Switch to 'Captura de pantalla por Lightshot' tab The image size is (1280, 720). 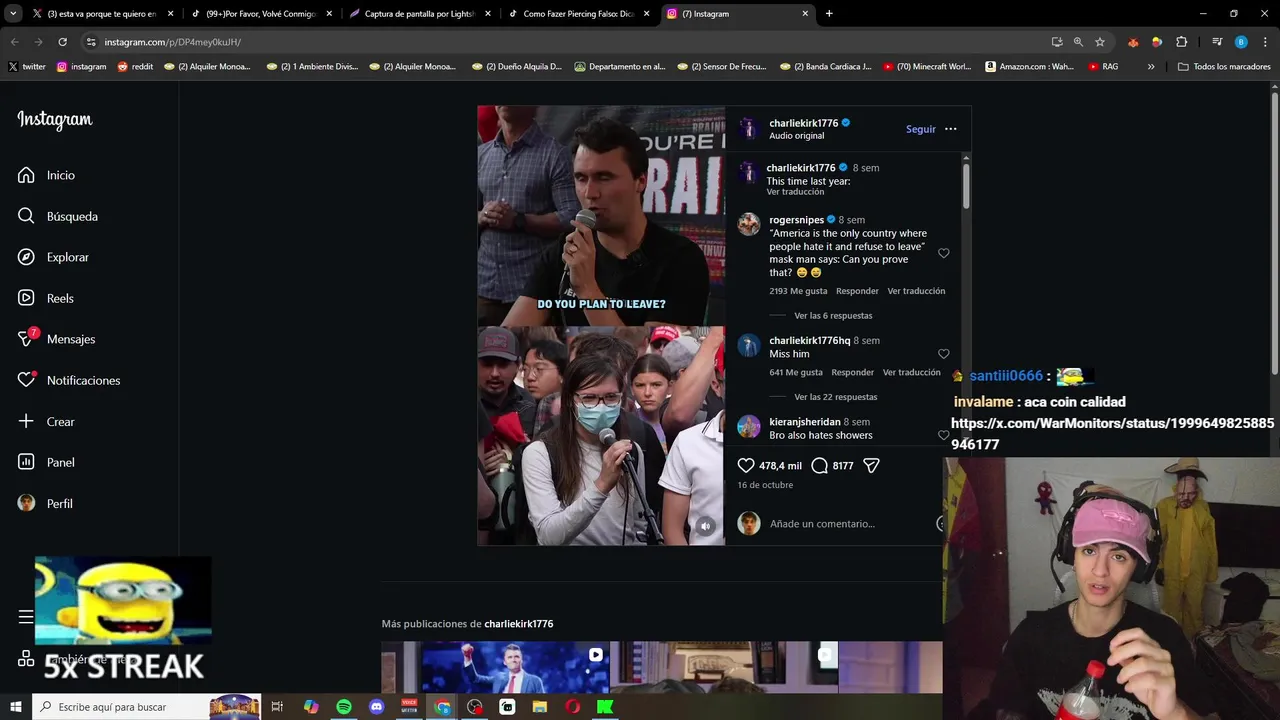point(418,14)
